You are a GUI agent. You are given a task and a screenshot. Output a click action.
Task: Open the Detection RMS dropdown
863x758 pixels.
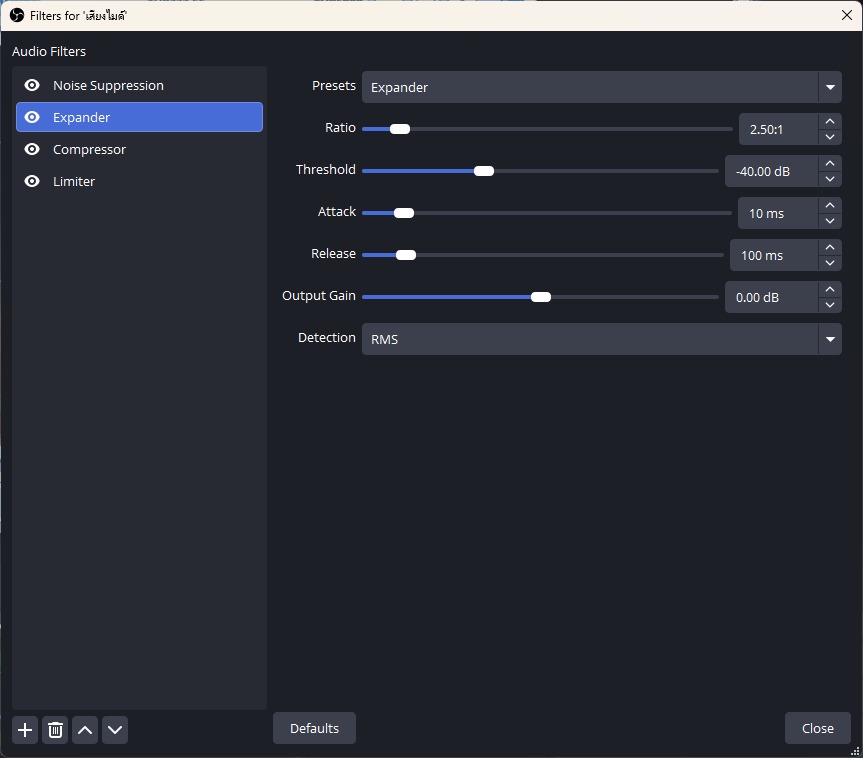pos(602,339)
